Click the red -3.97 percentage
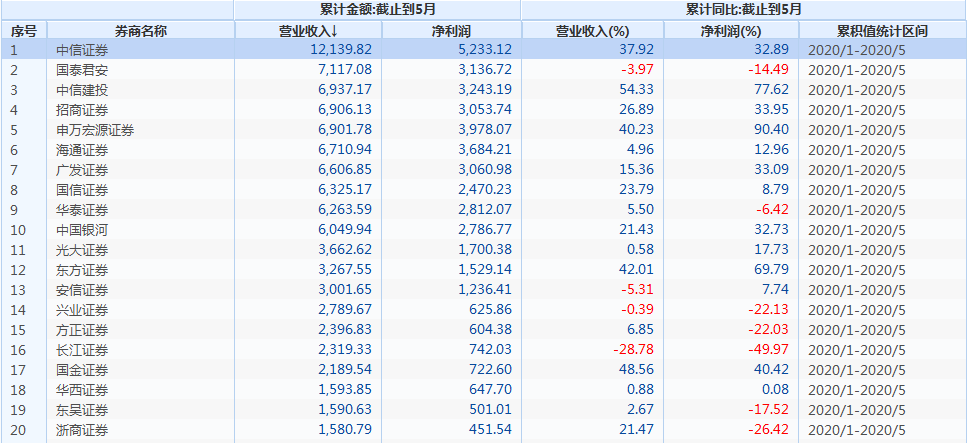The image size is (967, 443). pos(638,70)
